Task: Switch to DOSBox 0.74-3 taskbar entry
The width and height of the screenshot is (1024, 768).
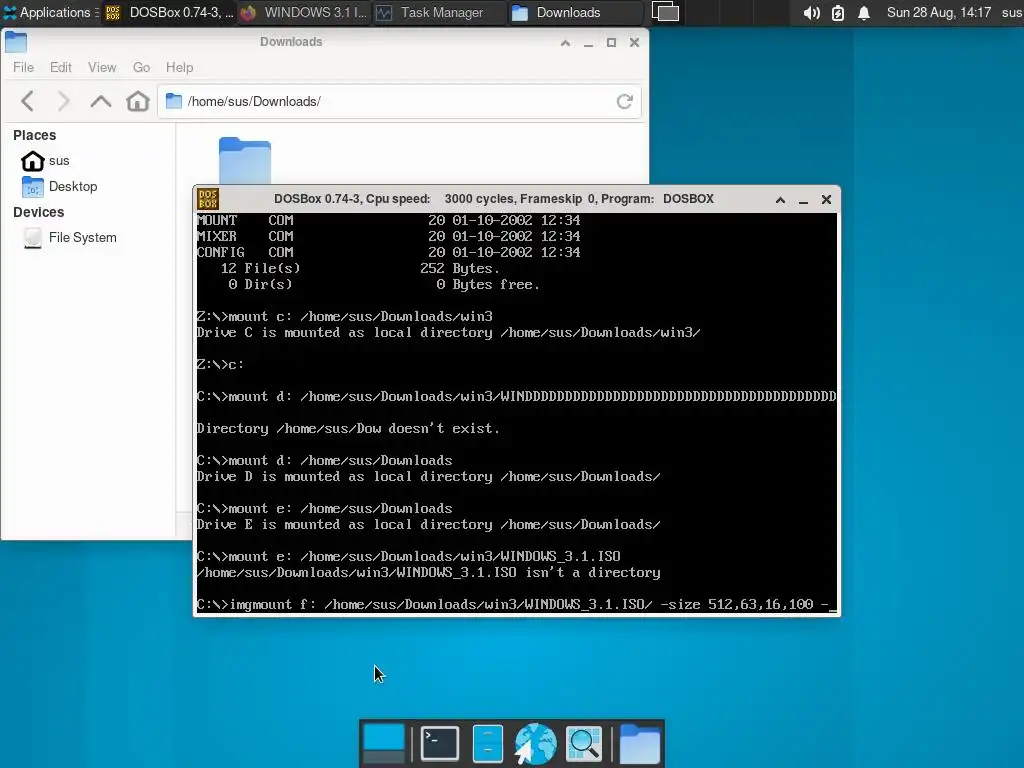Action: click(x=170, y=12)
